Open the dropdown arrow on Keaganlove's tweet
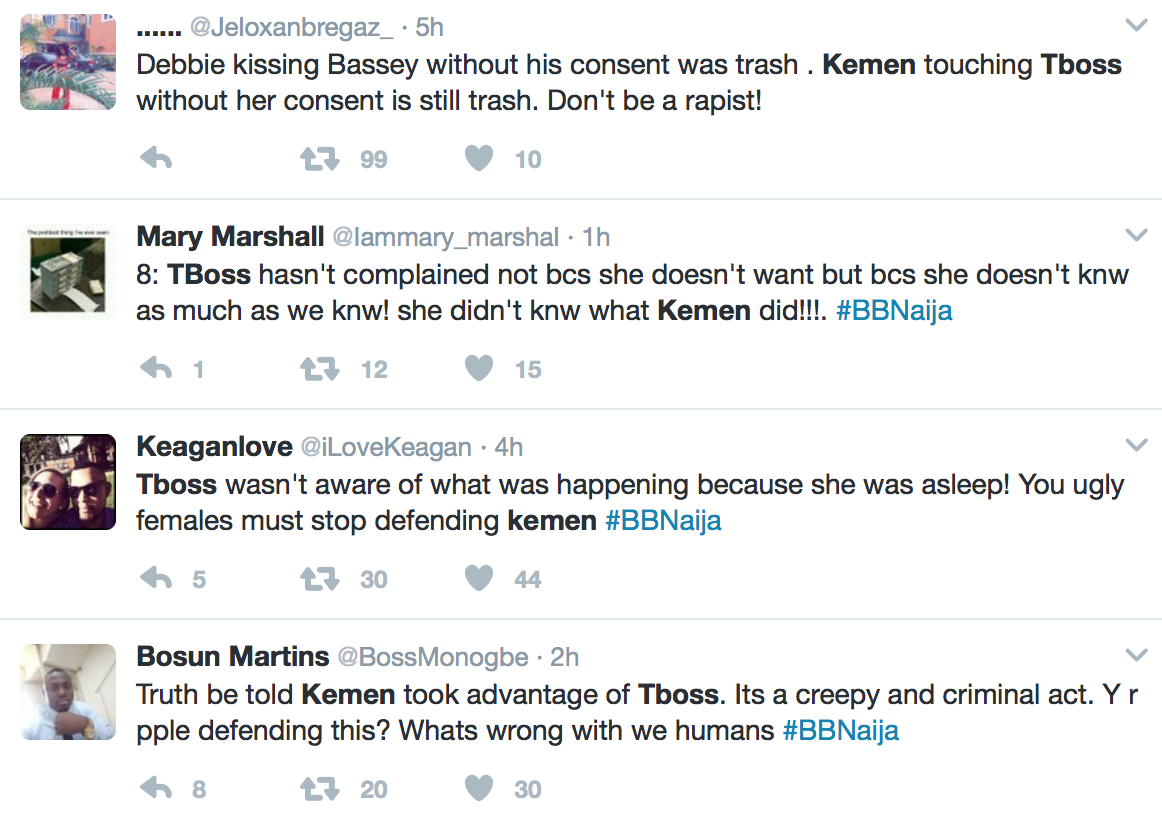The image size is (1162, 824). point(1136,445)
